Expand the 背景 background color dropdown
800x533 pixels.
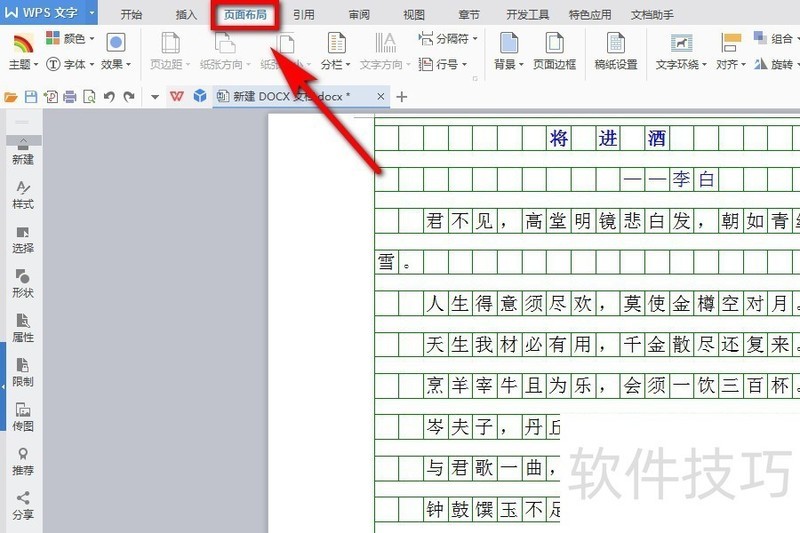(509, 51)
